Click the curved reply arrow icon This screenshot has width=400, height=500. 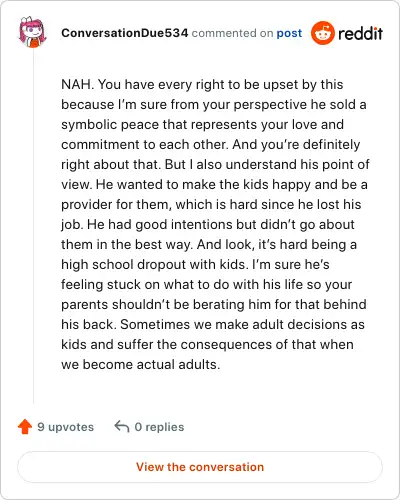[122, 426]
